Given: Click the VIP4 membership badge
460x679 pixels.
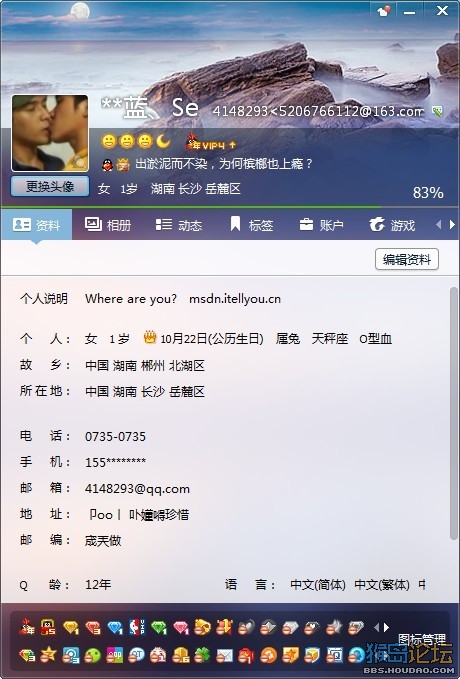Looking at the screenshot, I should (211, 143).
